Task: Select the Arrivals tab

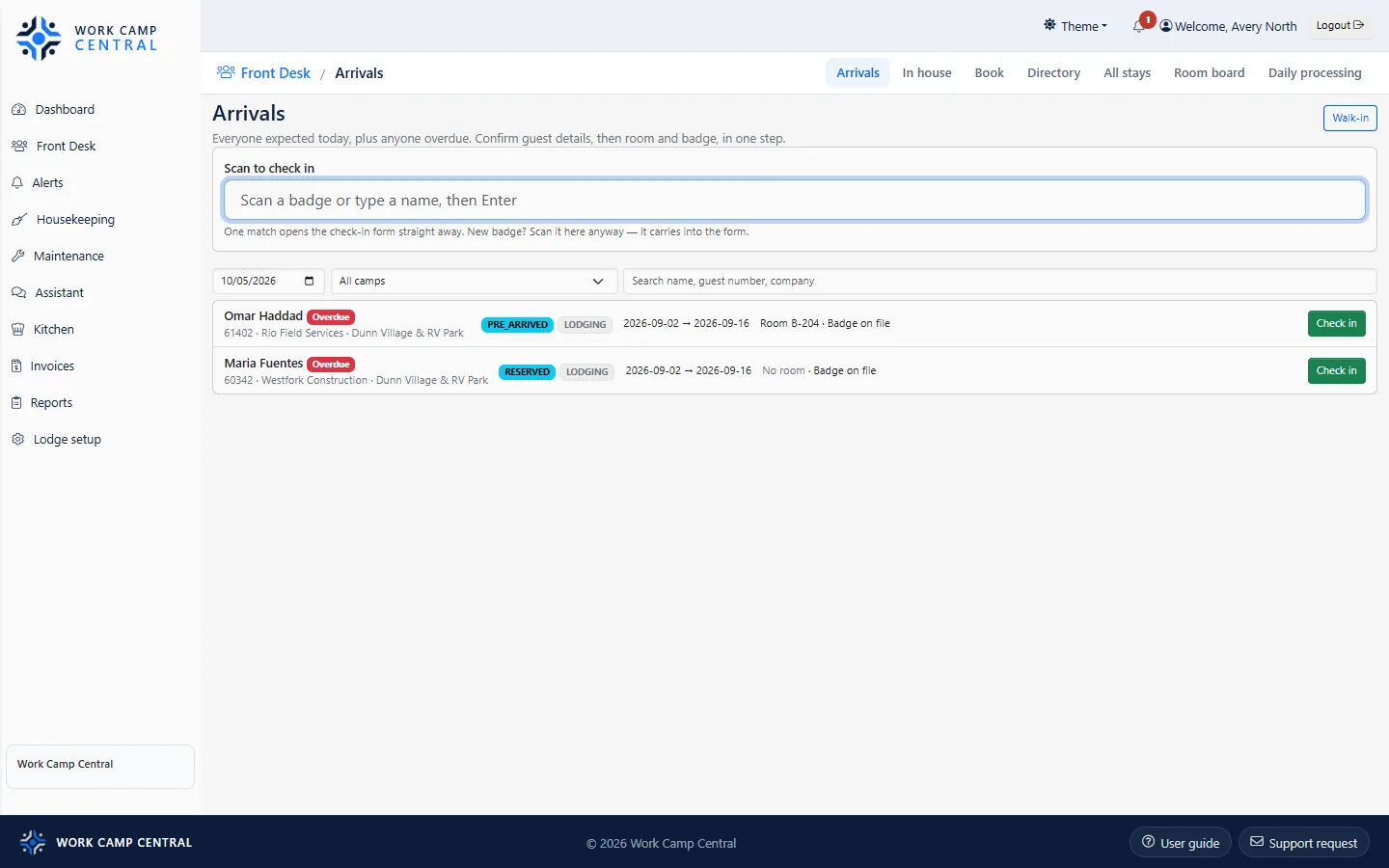Action: coord(858,73)
